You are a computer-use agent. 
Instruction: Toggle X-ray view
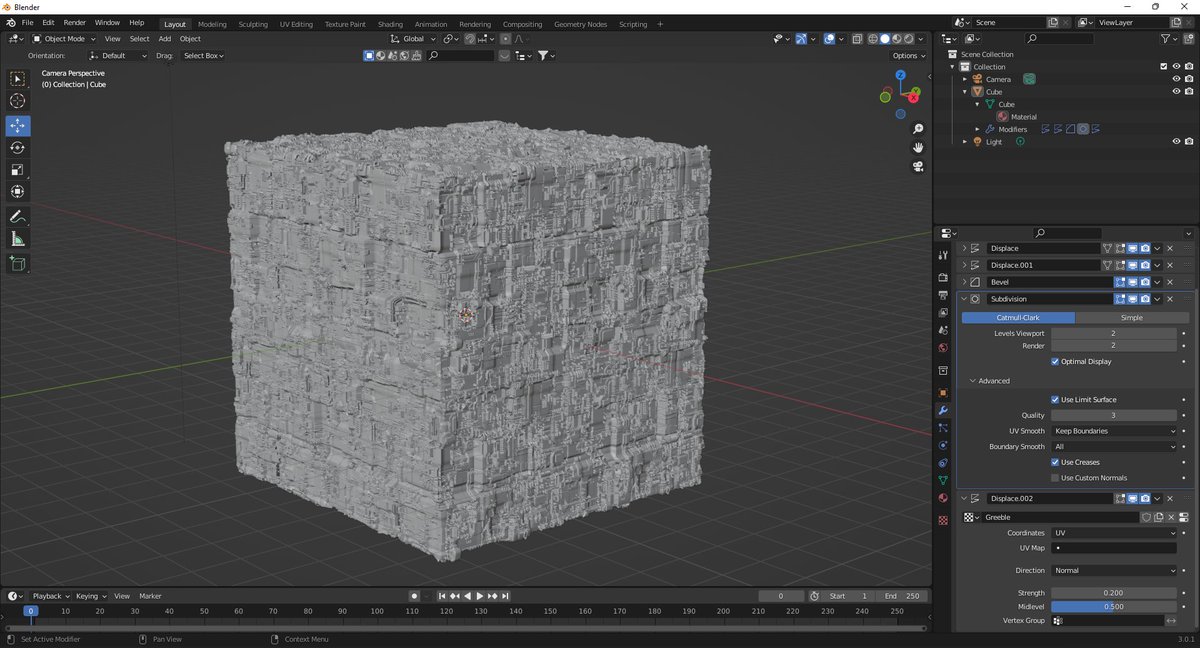(x=857, y=39)
